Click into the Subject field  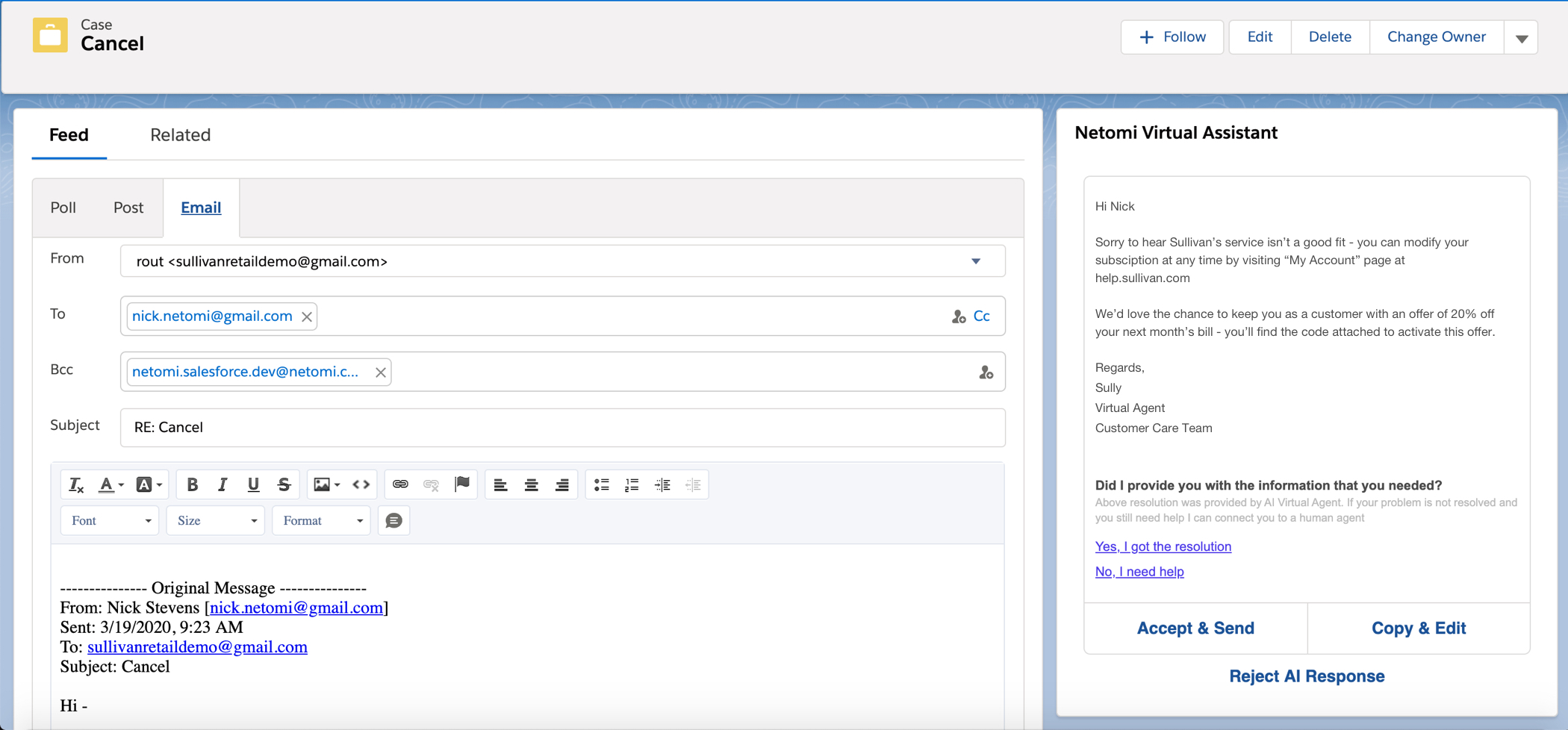tap(562, 428)
